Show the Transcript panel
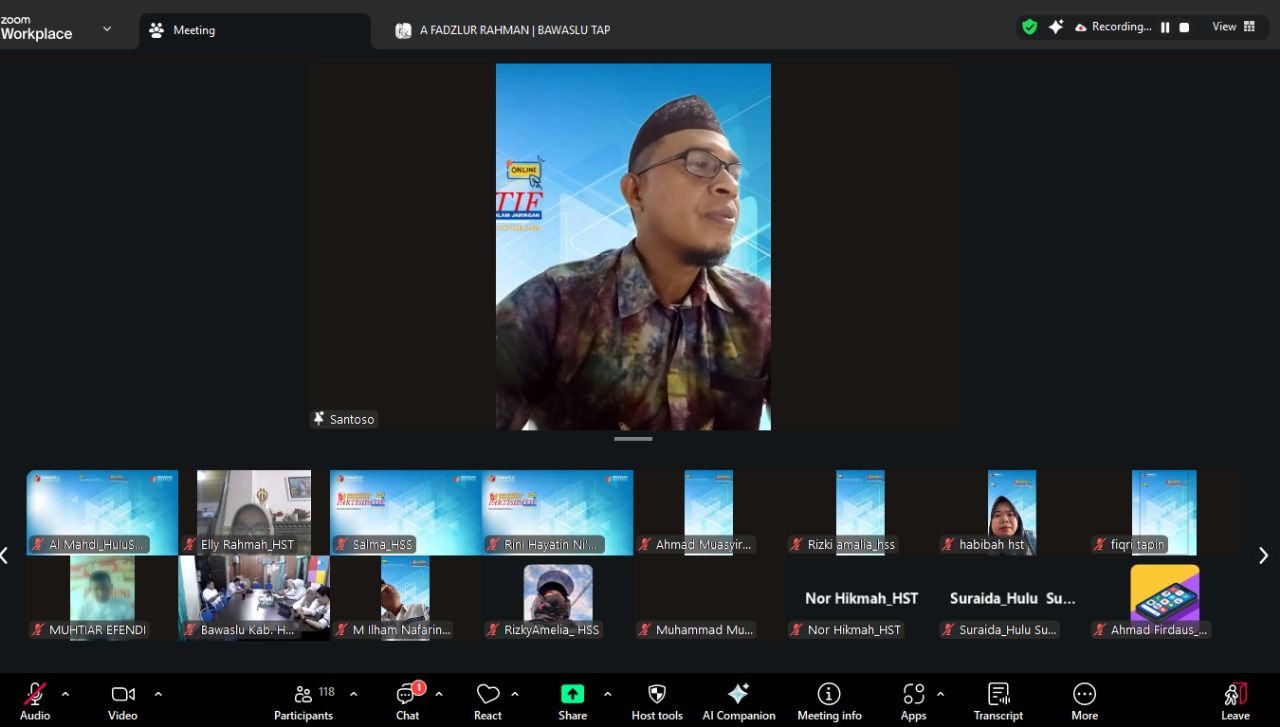 point(998,701)
